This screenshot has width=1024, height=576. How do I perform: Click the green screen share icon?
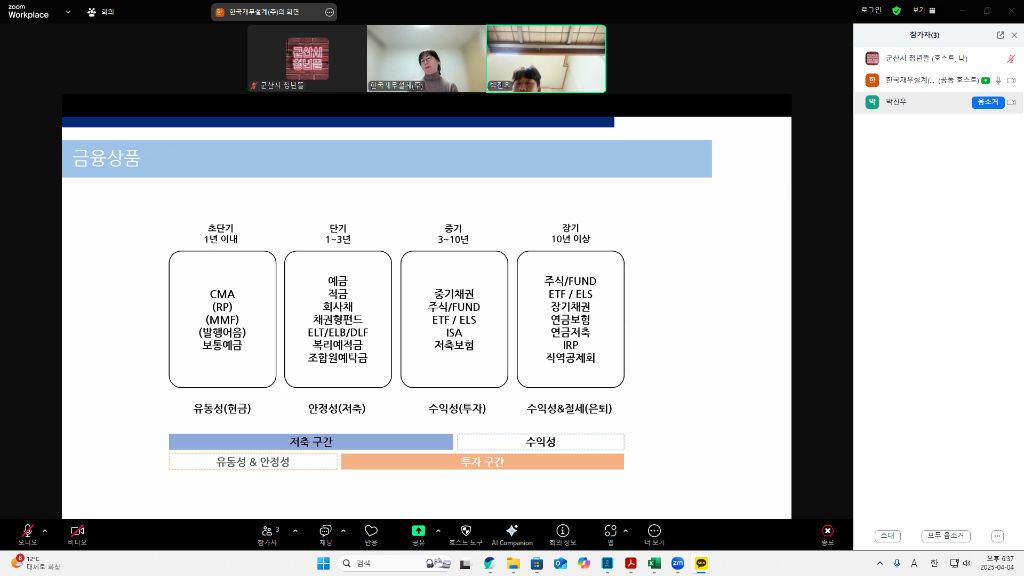(418, 530)
